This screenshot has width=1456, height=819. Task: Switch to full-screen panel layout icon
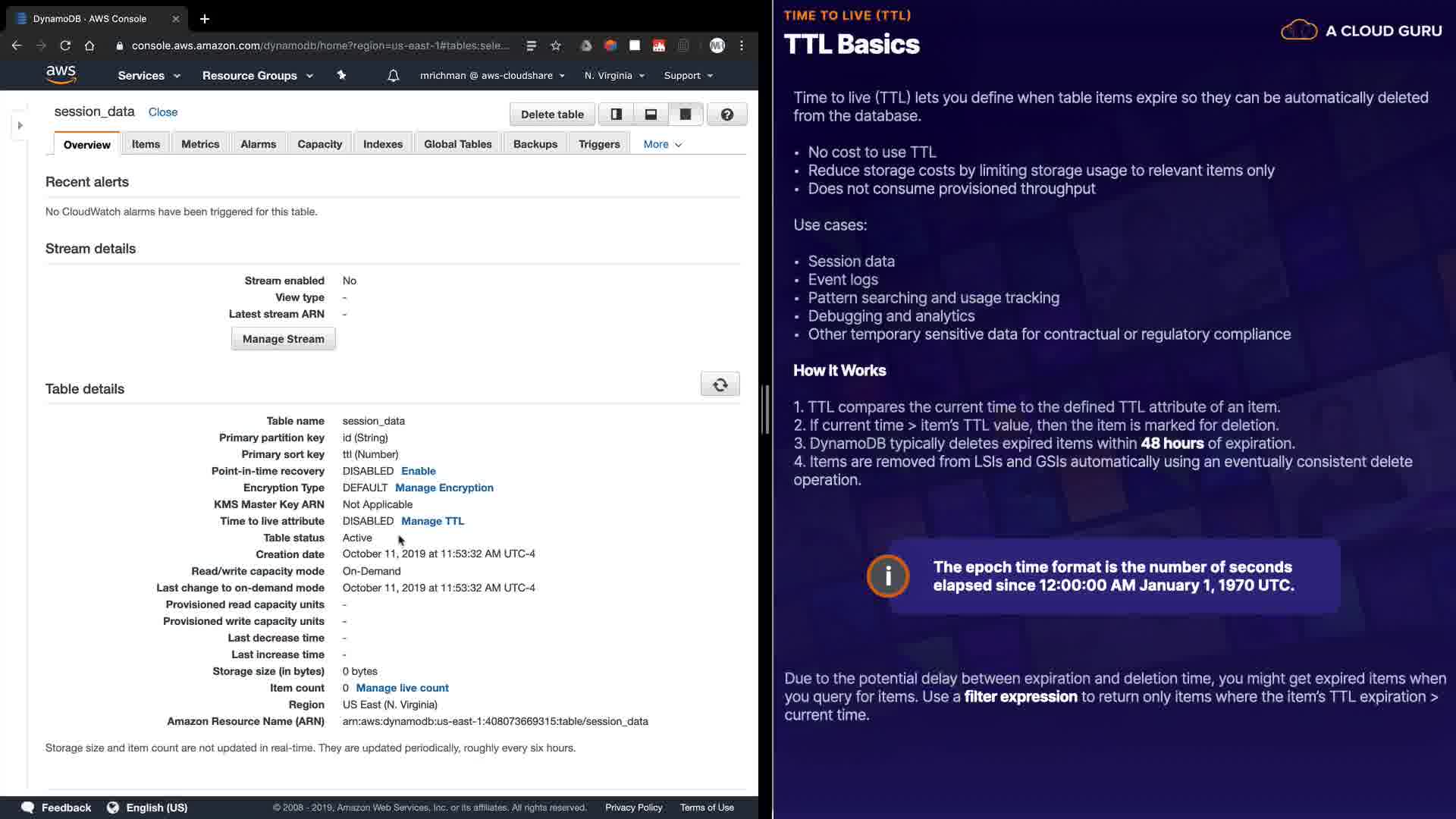click(x=685, y=115)
